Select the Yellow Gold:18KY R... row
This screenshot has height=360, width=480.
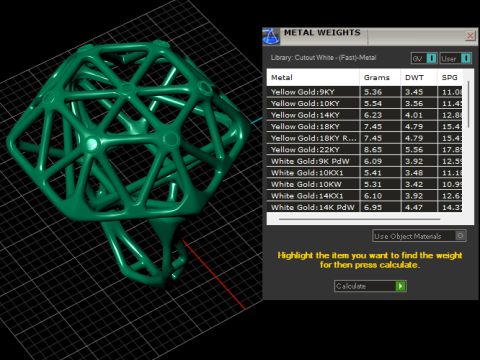coord(364,138)
